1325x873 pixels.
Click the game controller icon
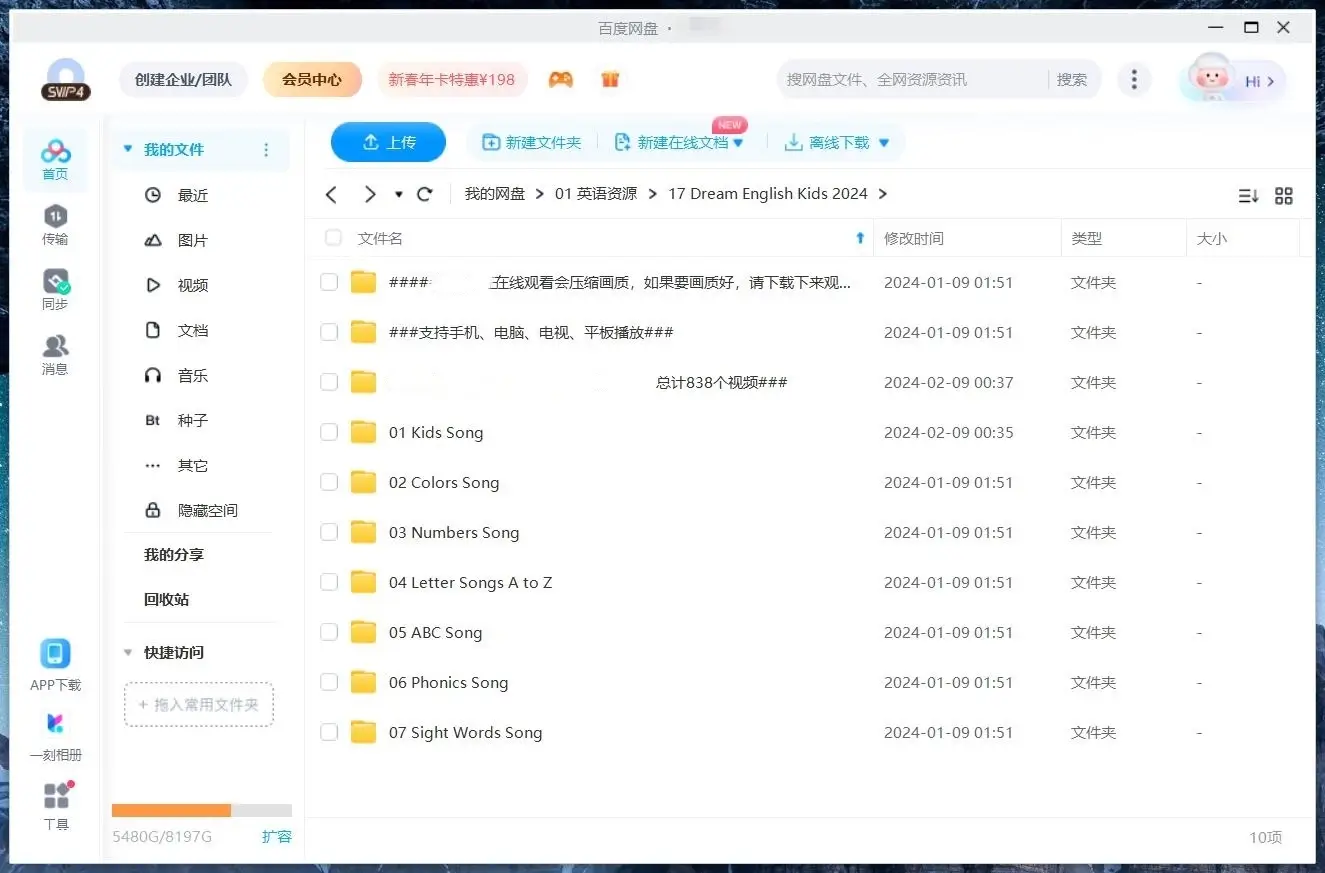[561, 80]
